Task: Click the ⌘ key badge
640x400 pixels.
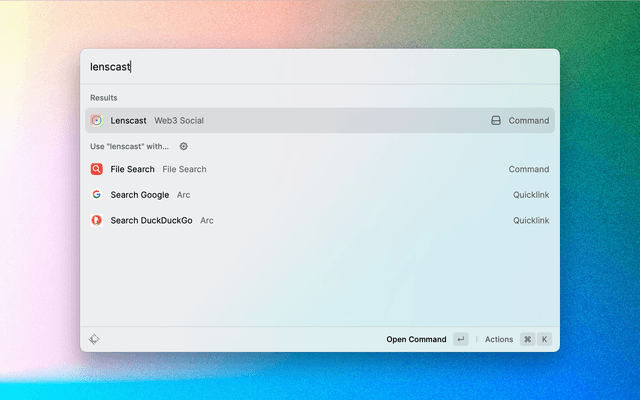Action: click(527, 339)
